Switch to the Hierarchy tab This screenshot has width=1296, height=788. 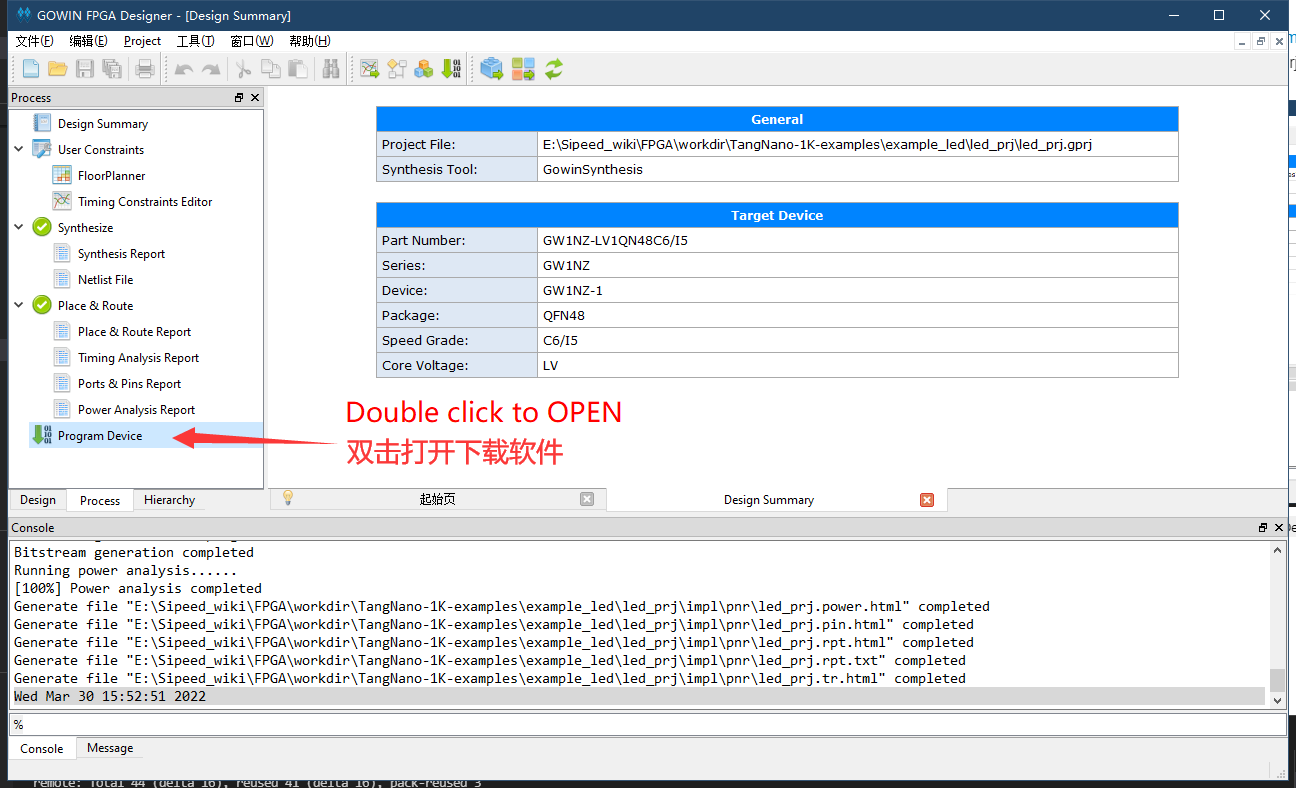point(169,500)
